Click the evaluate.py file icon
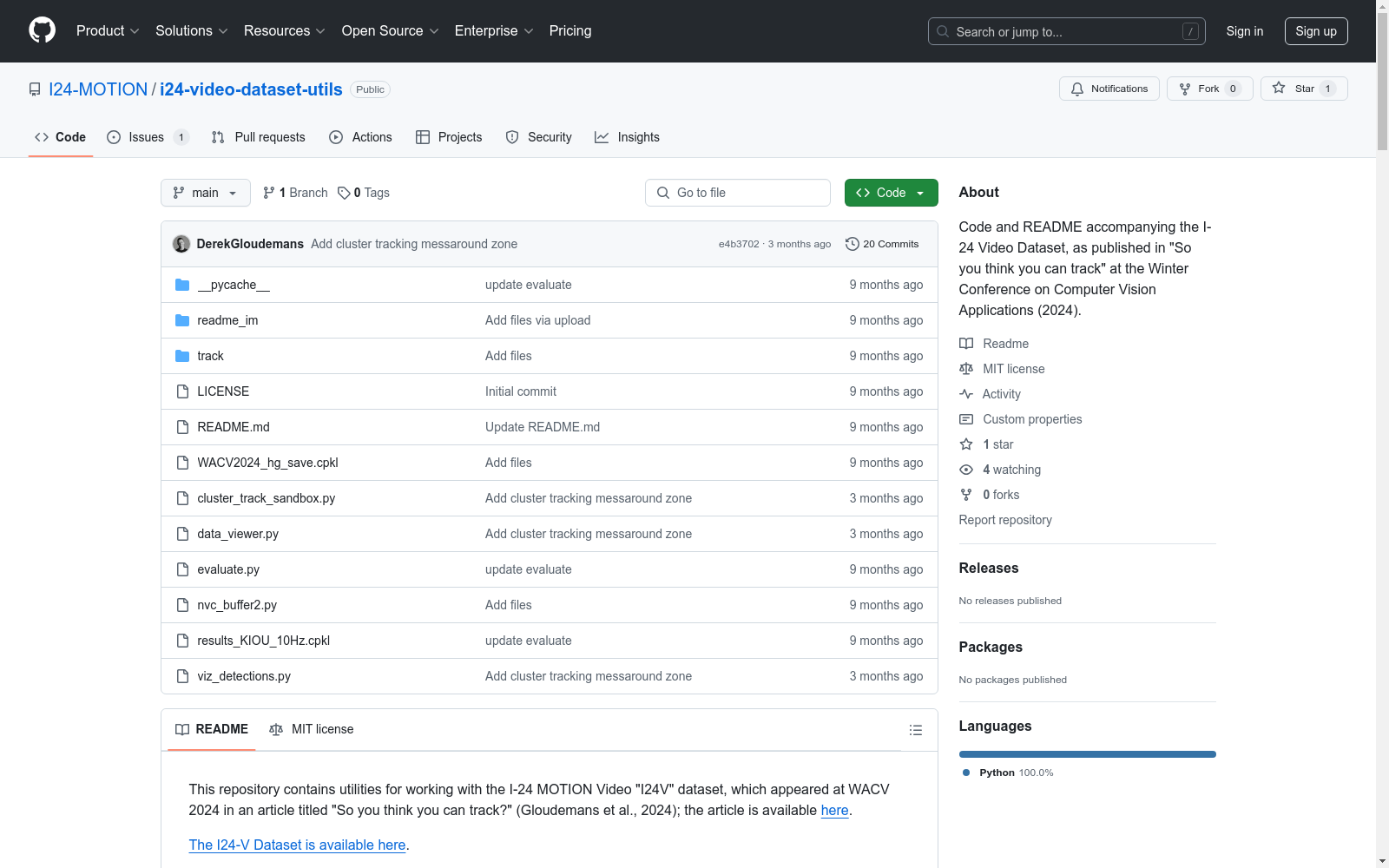This screenshot has width=1389, height=868. pos(182,569)
